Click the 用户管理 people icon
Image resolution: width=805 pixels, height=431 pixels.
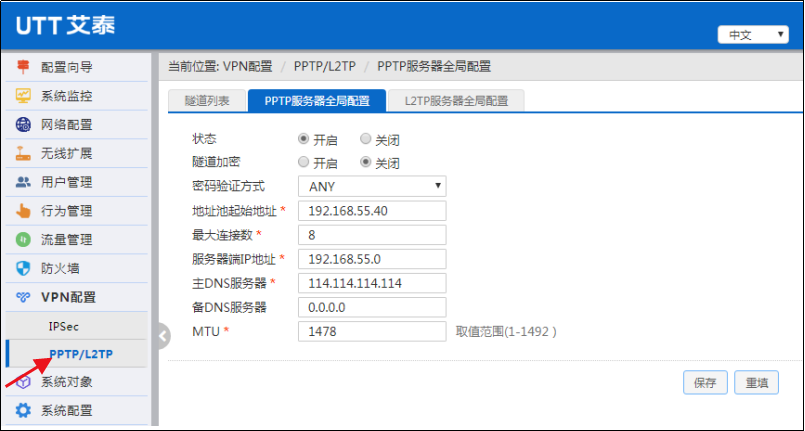point(24,182)
